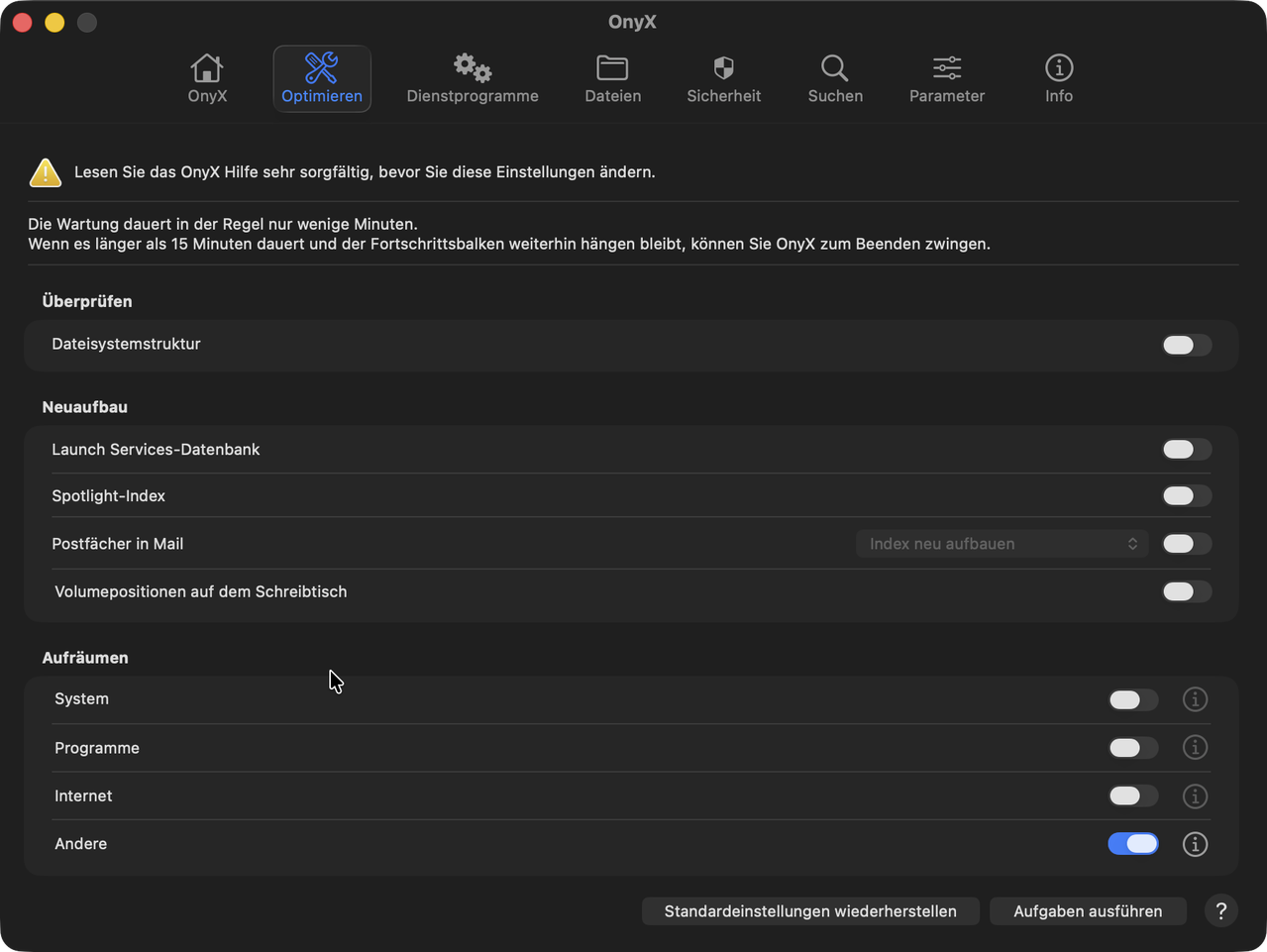The image size is (1267, 952).
Task: Select the Optimieren wrench tab
Action: tap(322, 79)
